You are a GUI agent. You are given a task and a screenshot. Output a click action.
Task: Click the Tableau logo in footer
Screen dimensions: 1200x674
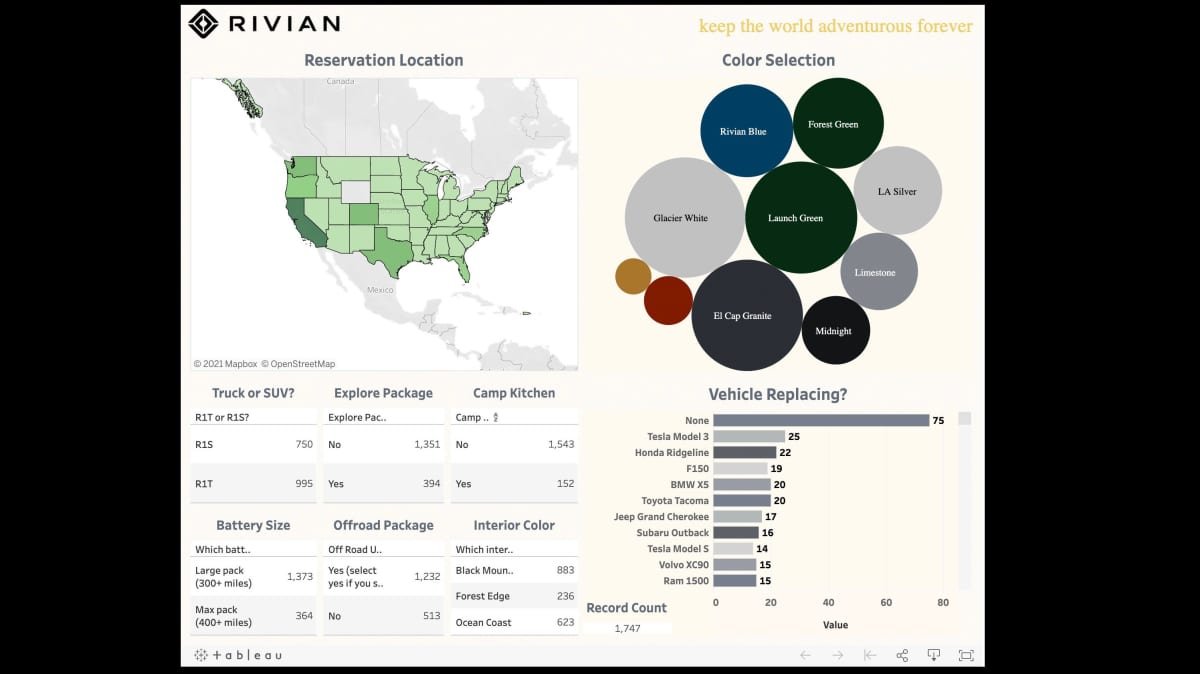click(x=238, y=655)
